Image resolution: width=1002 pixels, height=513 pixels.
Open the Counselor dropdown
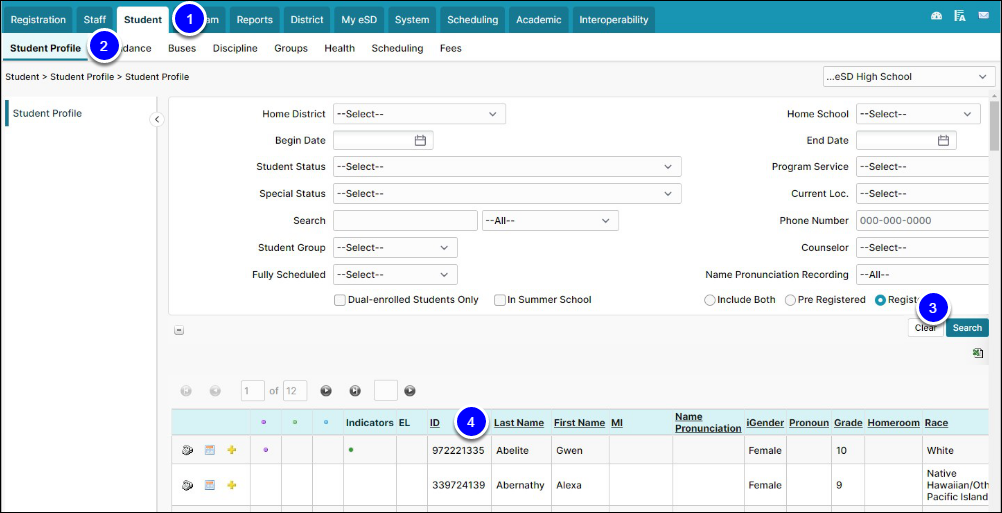click(923, 247)
